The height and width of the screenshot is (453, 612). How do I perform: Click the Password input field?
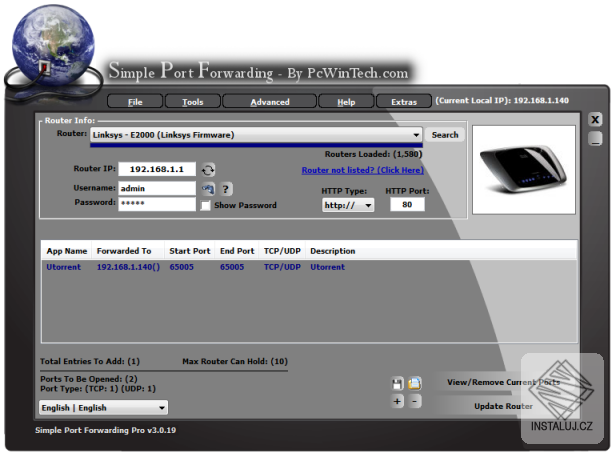point(157,204)
